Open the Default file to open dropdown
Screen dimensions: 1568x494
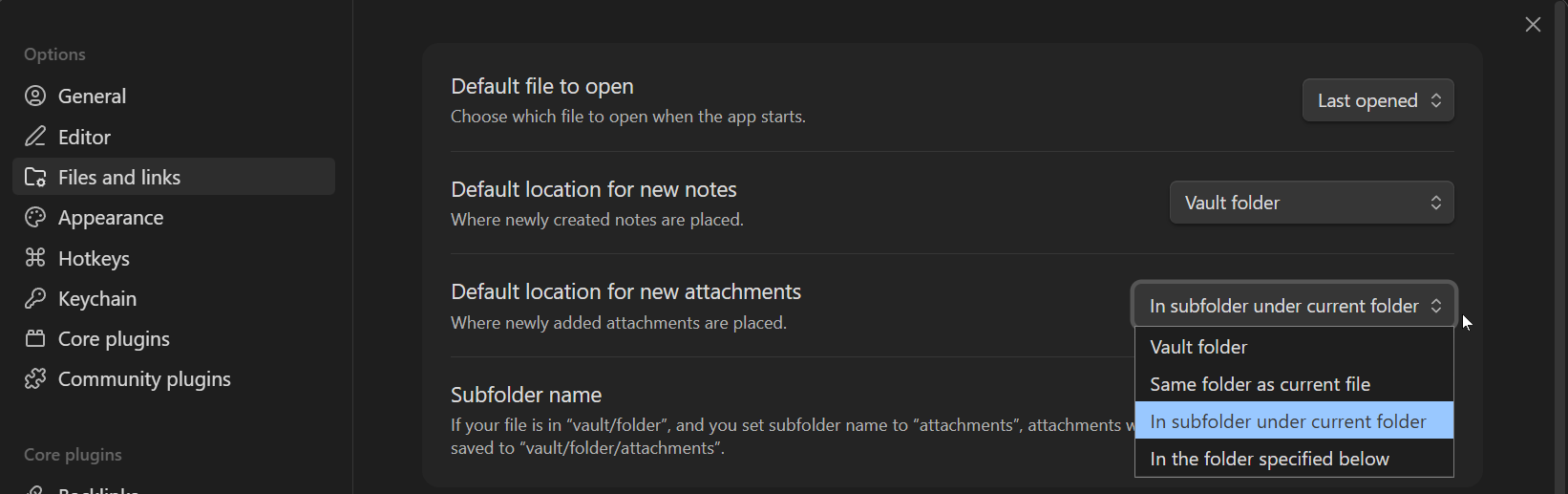(x=1378, y=100)
